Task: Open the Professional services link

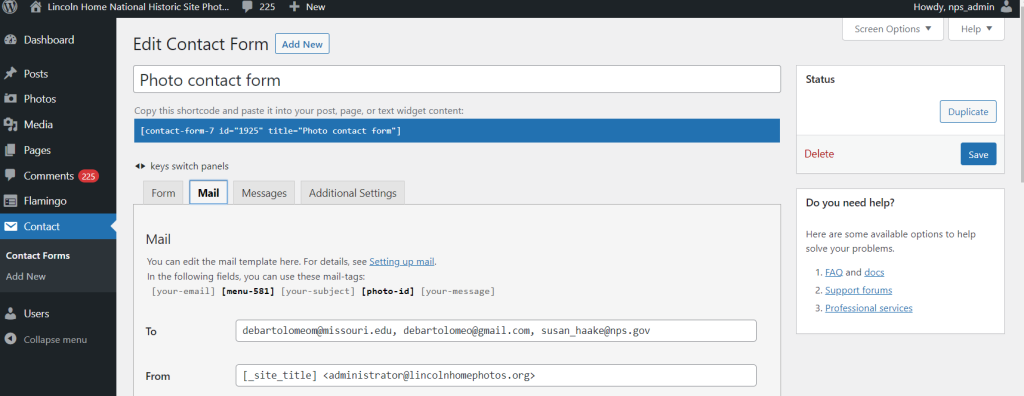Action: point(869,308)
